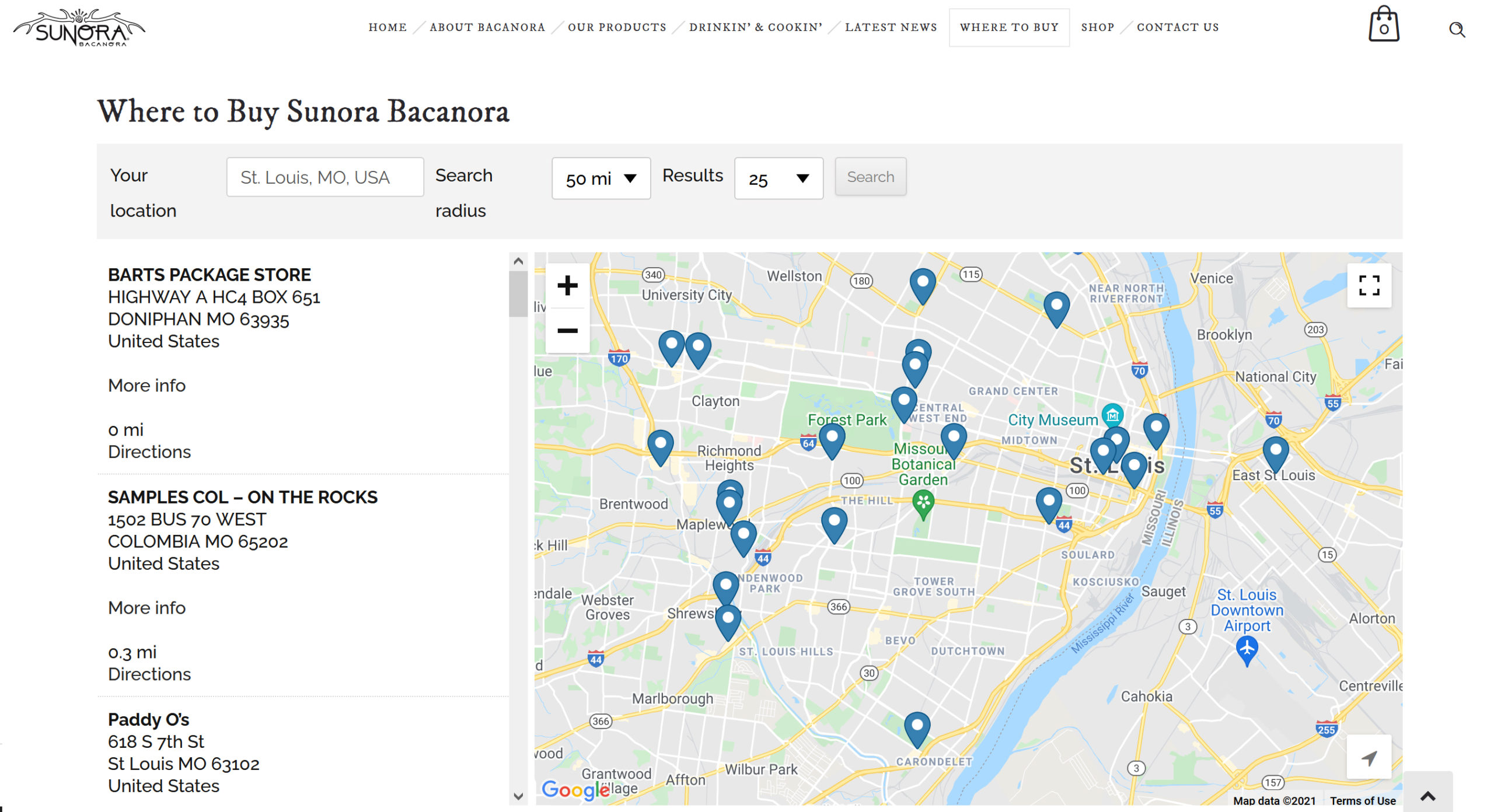The width and height of the screenshot is (1494, 812).
Task: Click the back-to-top chevron button
Action: click(1427, 796)
